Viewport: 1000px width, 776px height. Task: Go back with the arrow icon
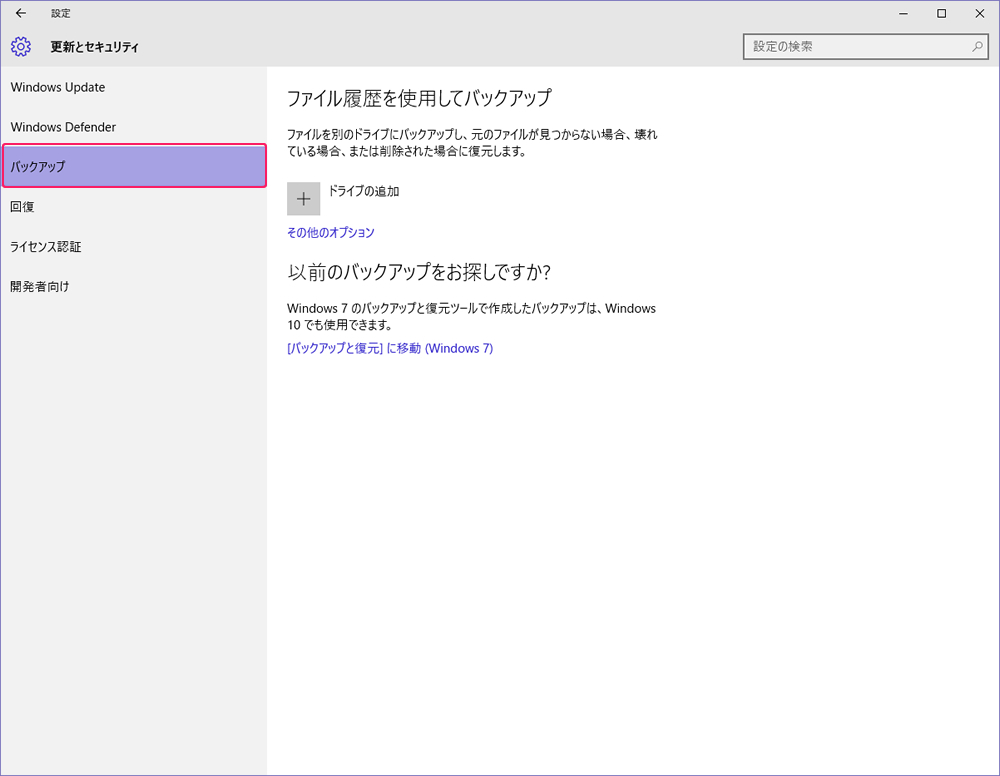coord(20,13)
